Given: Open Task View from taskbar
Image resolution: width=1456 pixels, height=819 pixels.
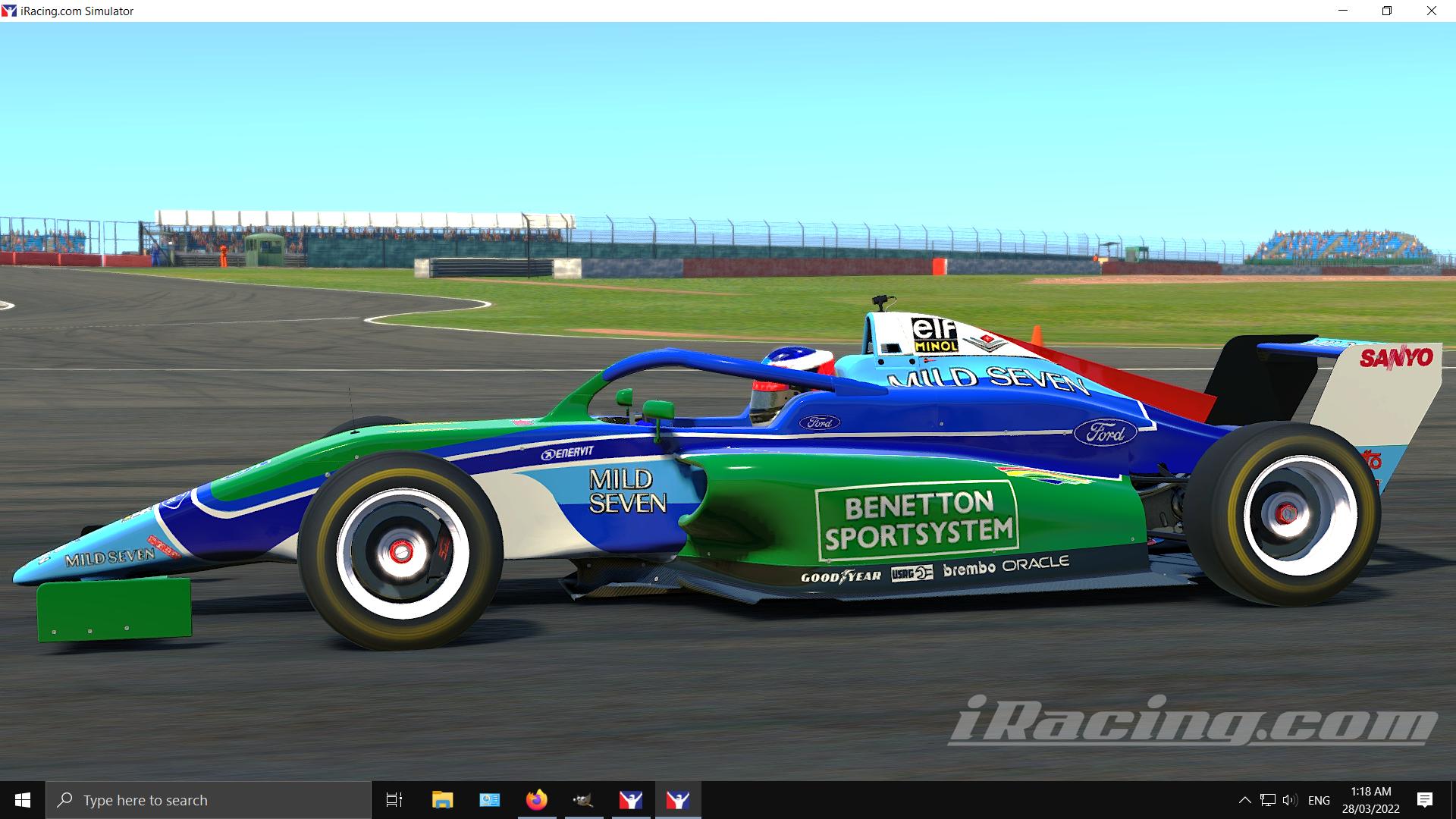Looking at the screenshot, I should pos(394,800).
